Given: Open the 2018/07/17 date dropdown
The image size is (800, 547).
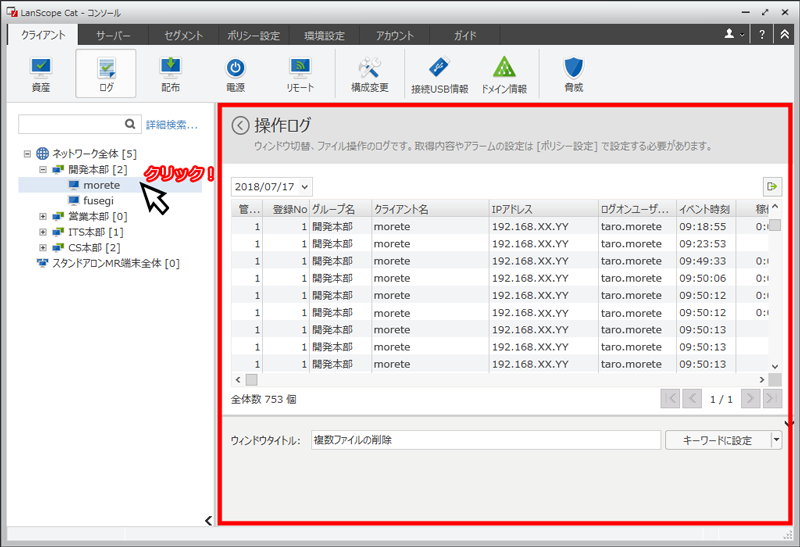Looking at the screenshot, I should click(305, 187).
